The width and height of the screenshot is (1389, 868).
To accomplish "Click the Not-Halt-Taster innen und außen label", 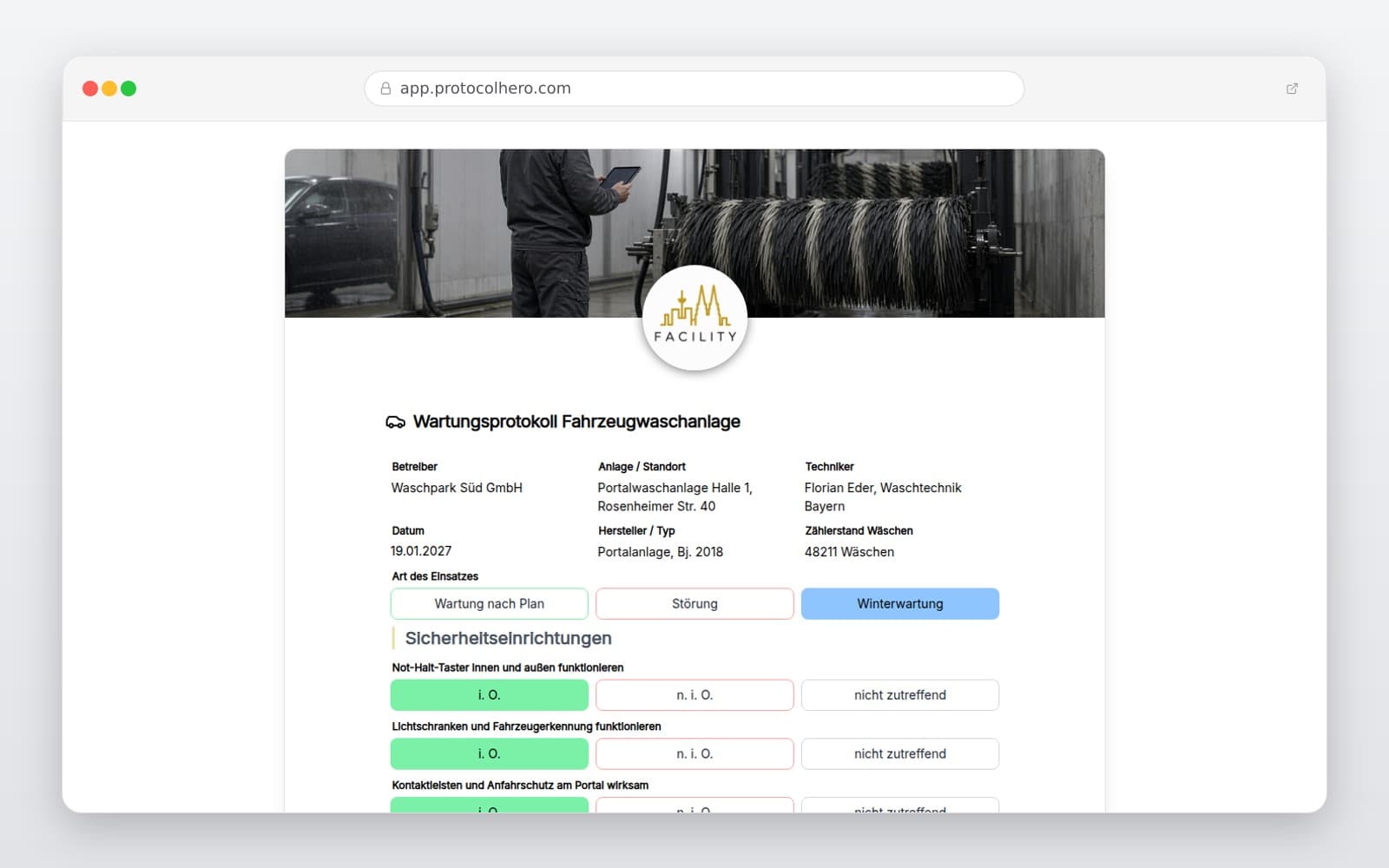I will [508, 667].
